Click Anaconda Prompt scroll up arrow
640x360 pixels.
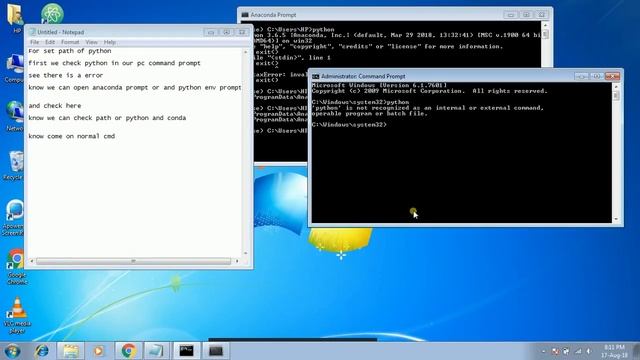(546, 25)
